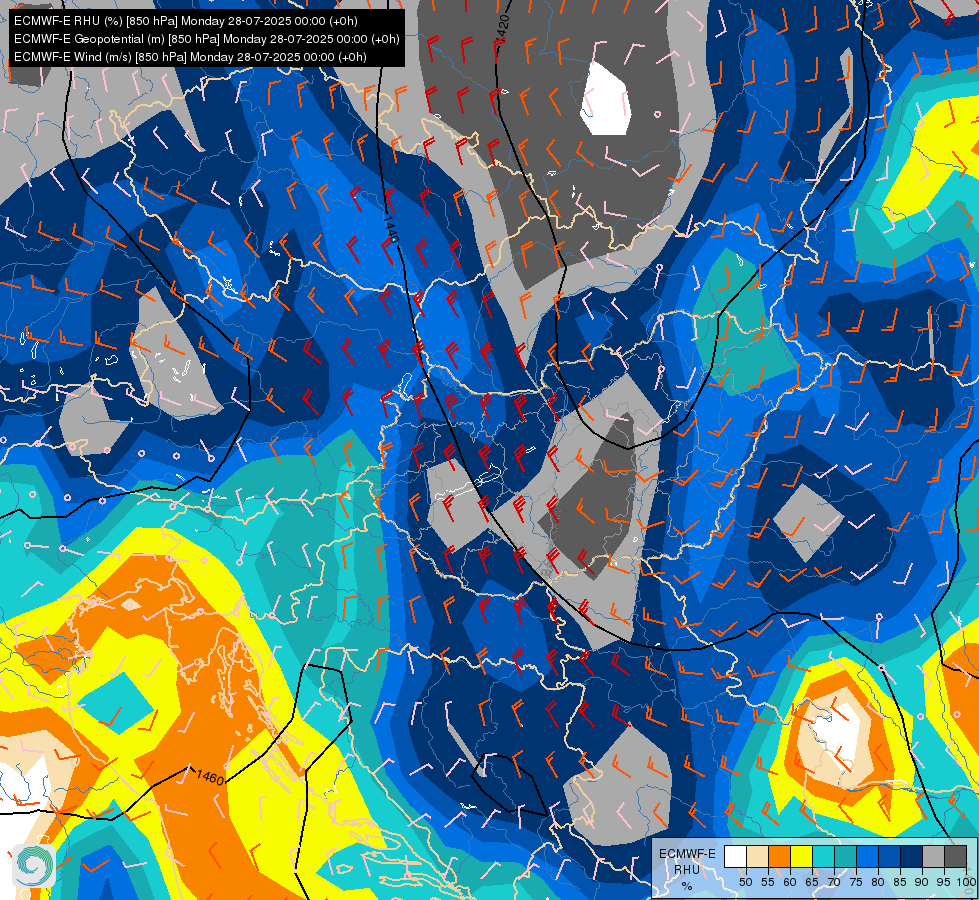The height and width of the screenshot is (900, 979).
Task: Click the legend value 90
Action: 922,882
